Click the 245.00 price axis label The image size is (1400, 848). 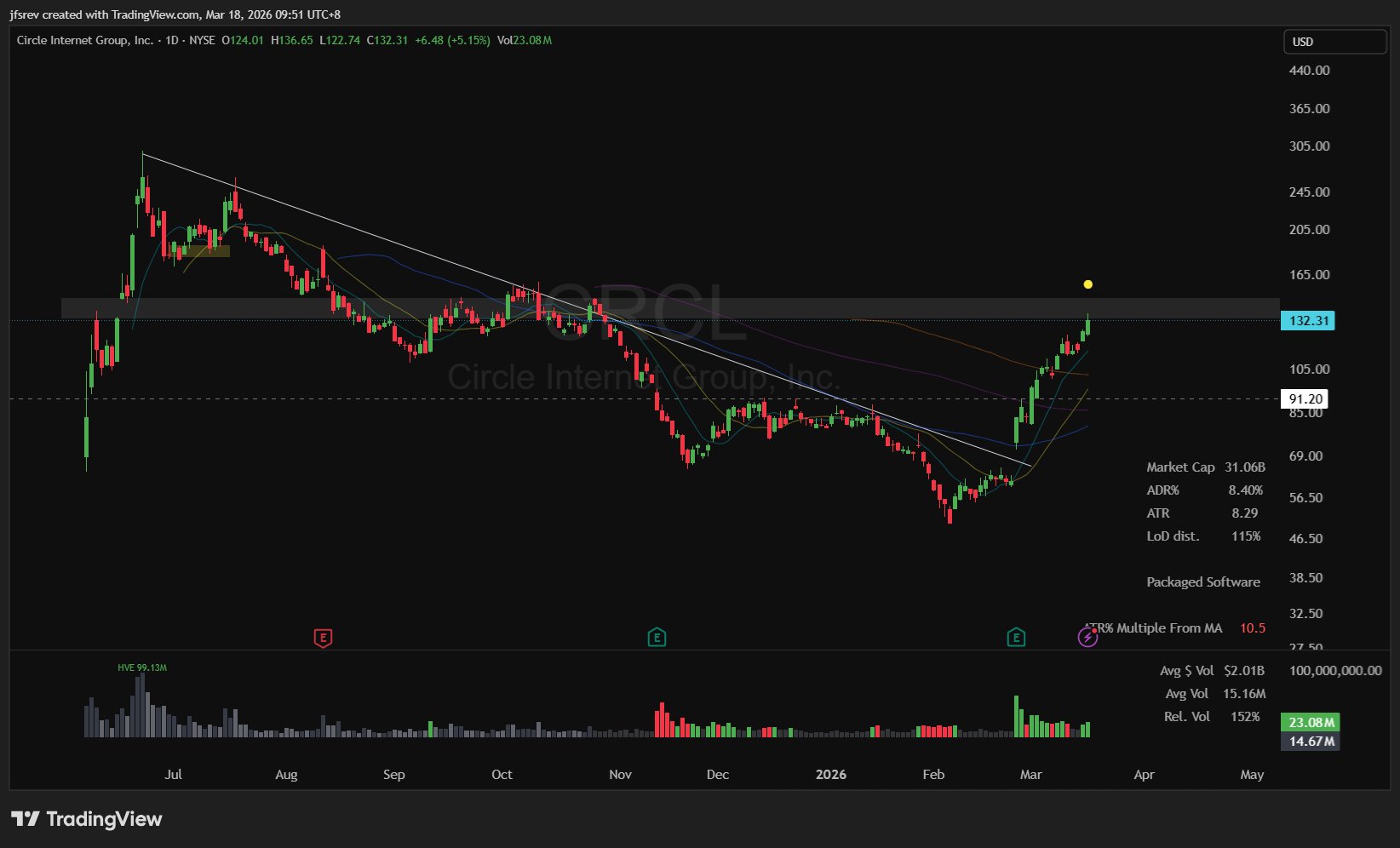(x=1310, y=192)
